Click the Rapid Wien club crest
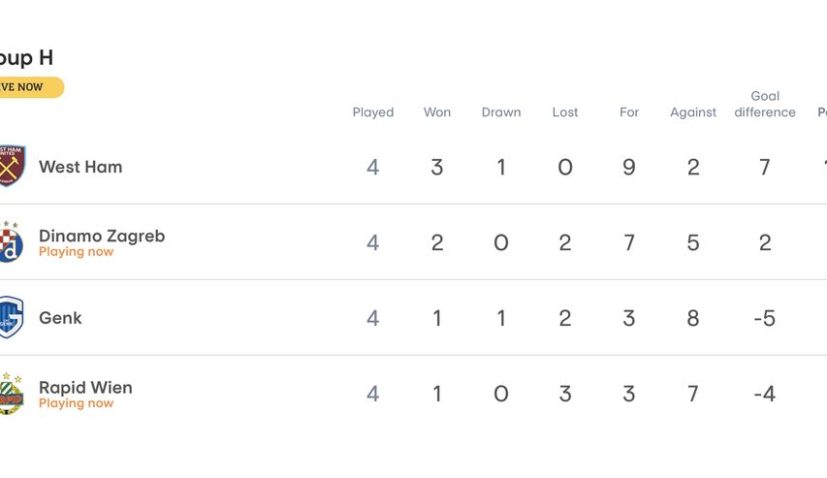 coord(10,394)
